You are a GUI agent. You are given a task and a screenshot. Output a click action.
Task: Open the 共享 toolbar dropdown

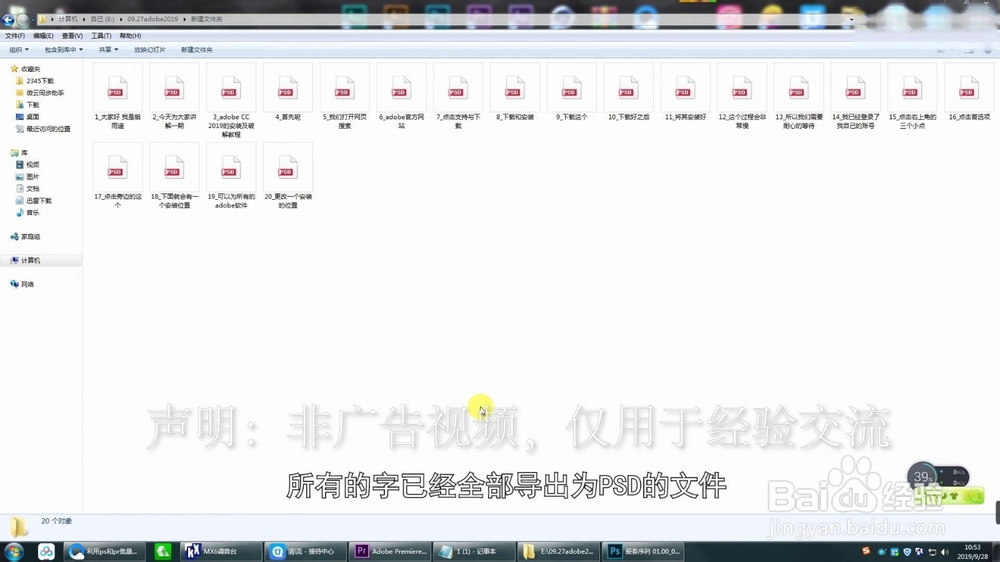(x=108, y=50)
